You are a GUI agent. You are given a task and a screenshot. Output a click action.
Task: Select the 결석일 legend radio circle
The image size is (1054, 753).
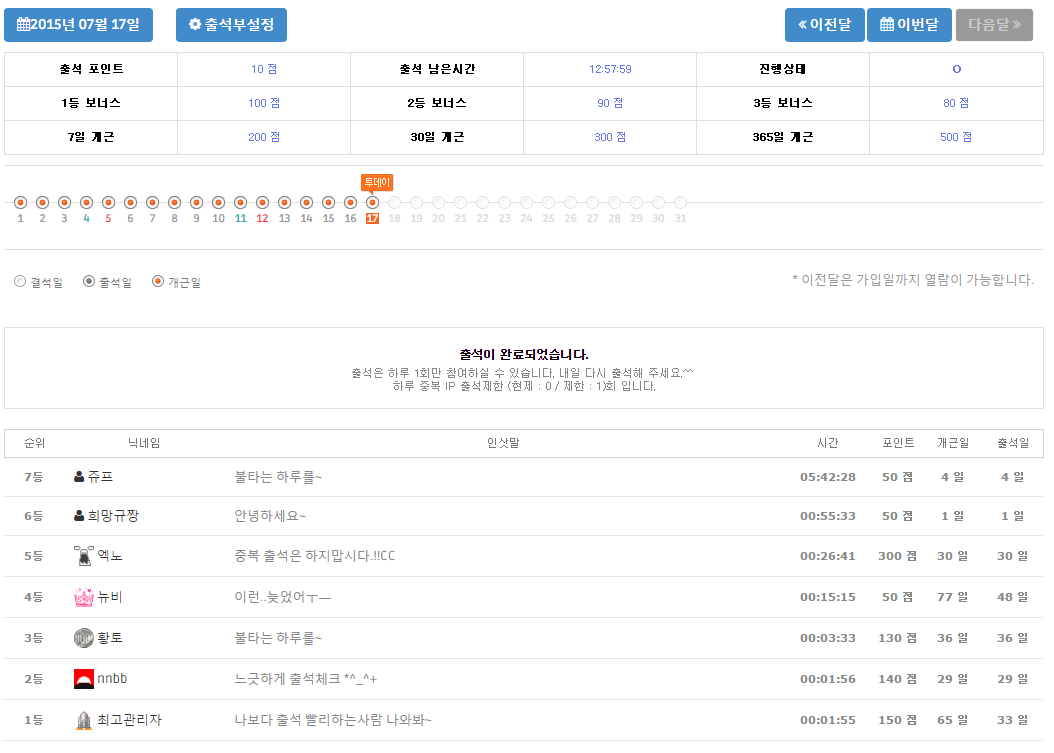(20, 282)
